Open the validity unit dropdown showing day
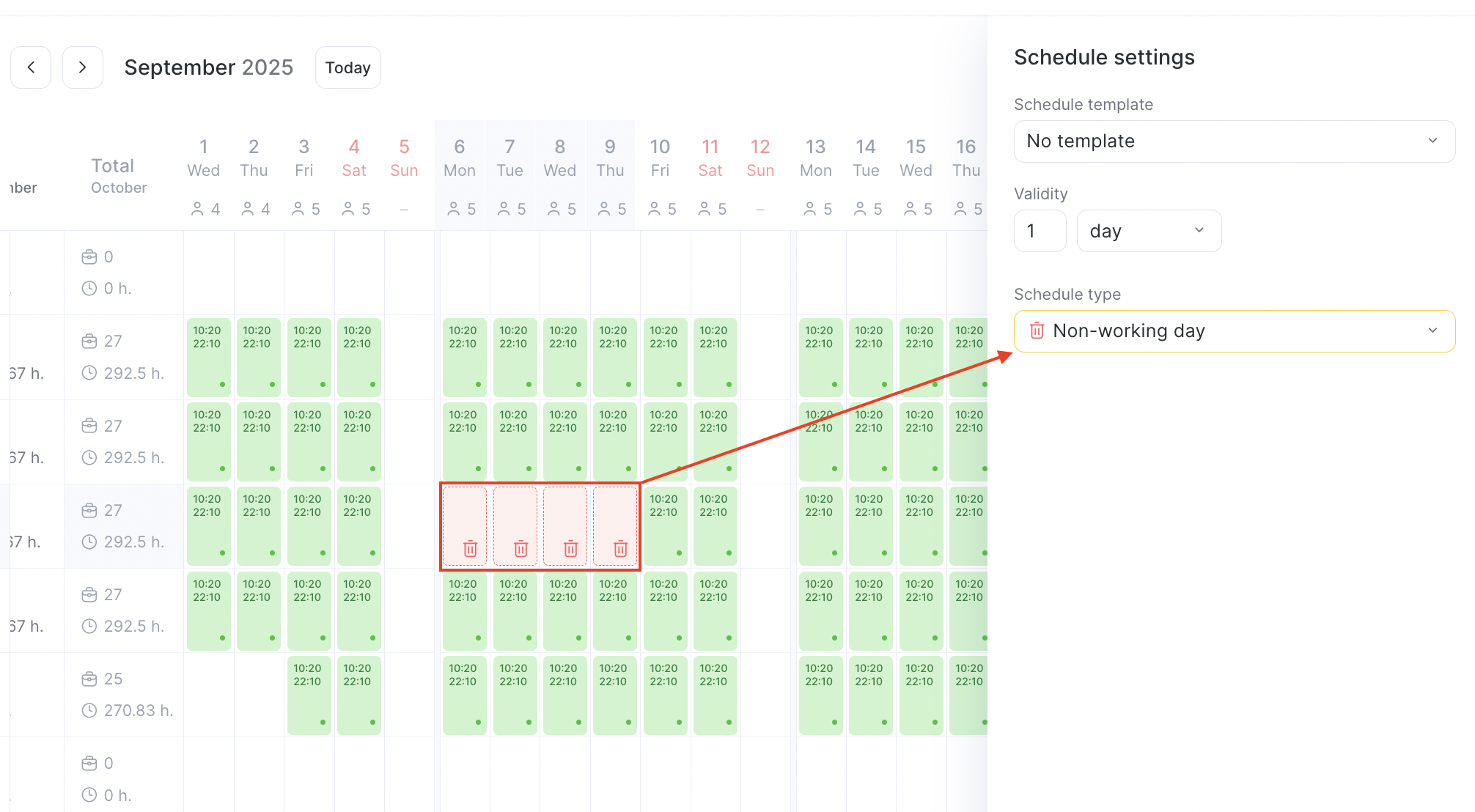Screen dimensions: 1475x812 (1148, 231)
